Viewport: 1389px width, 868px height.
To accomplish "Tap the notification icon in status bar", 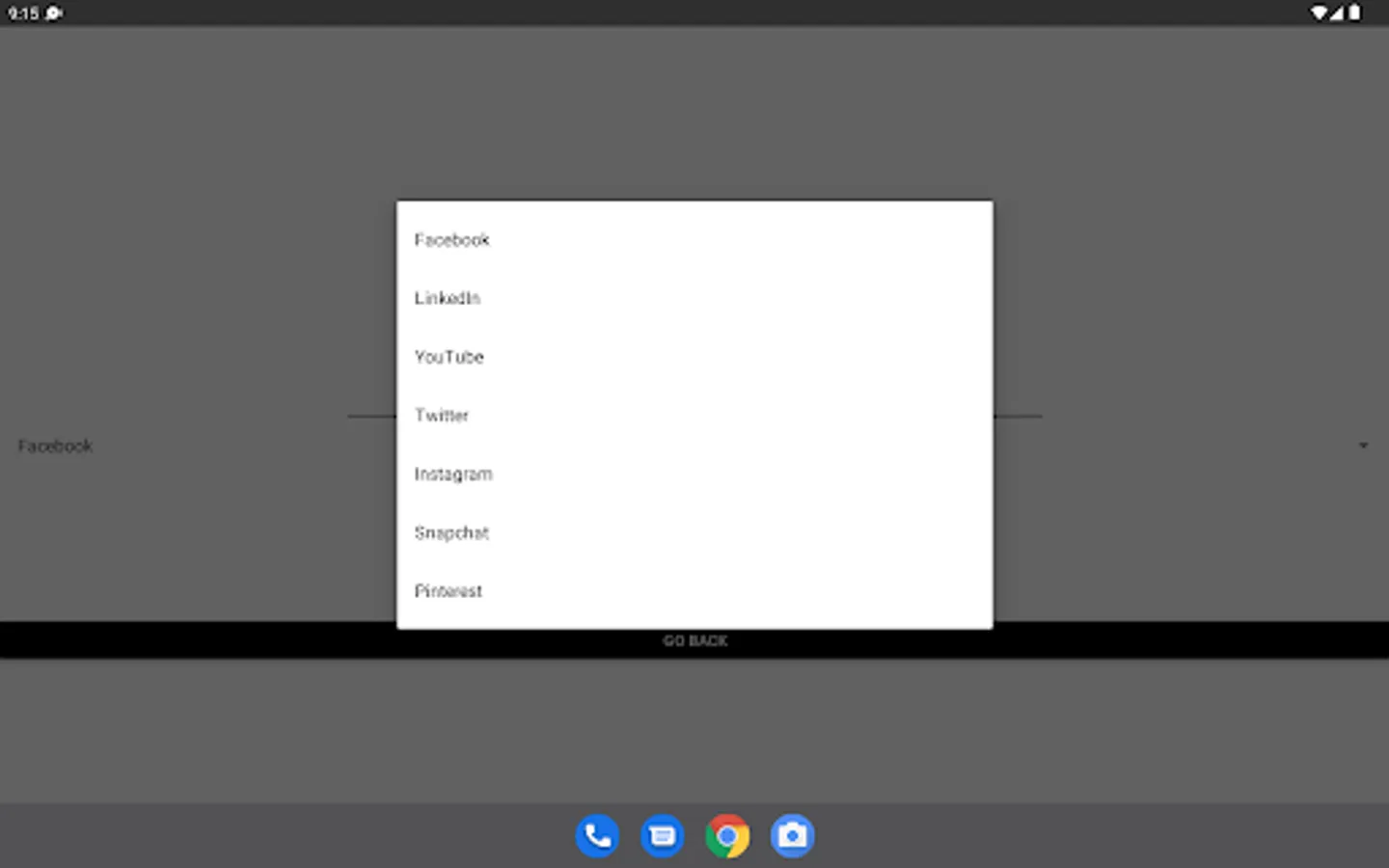I will click(54, 14).
